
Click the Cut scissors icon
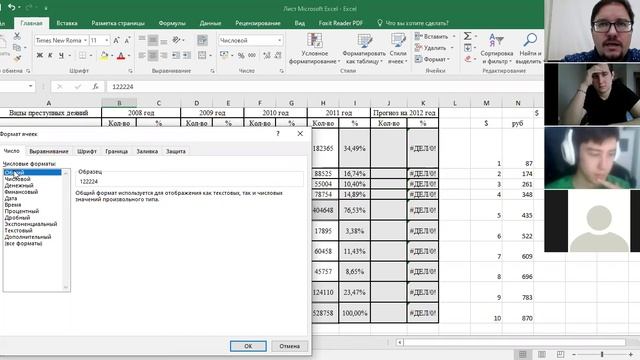pyautogui.click(x=17, y=36)
